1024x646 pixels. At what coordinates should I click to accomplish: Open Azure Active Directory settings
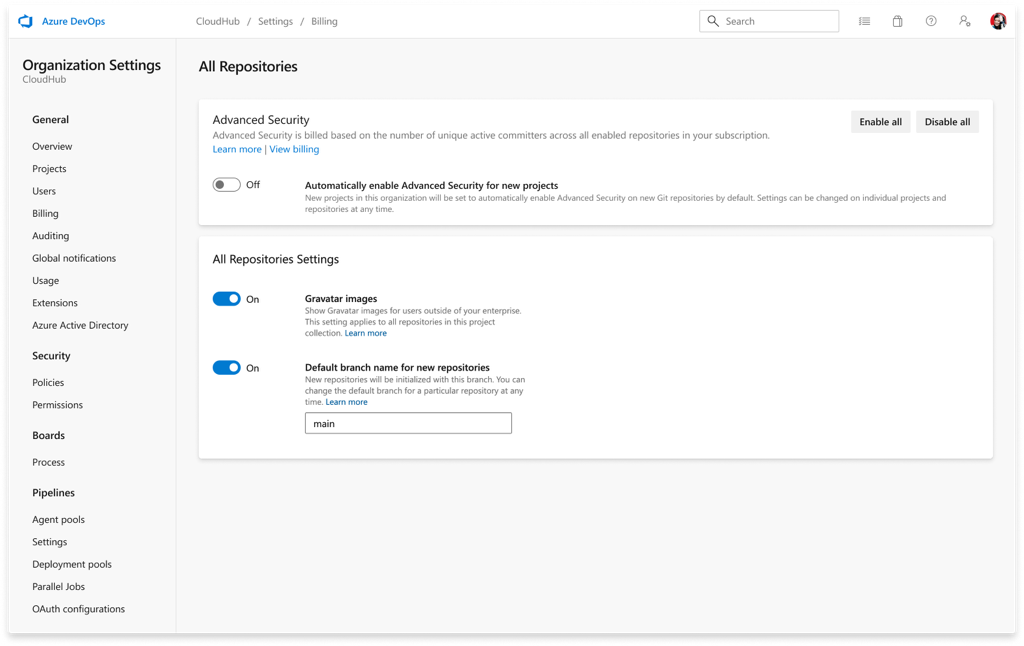point(80,325)
